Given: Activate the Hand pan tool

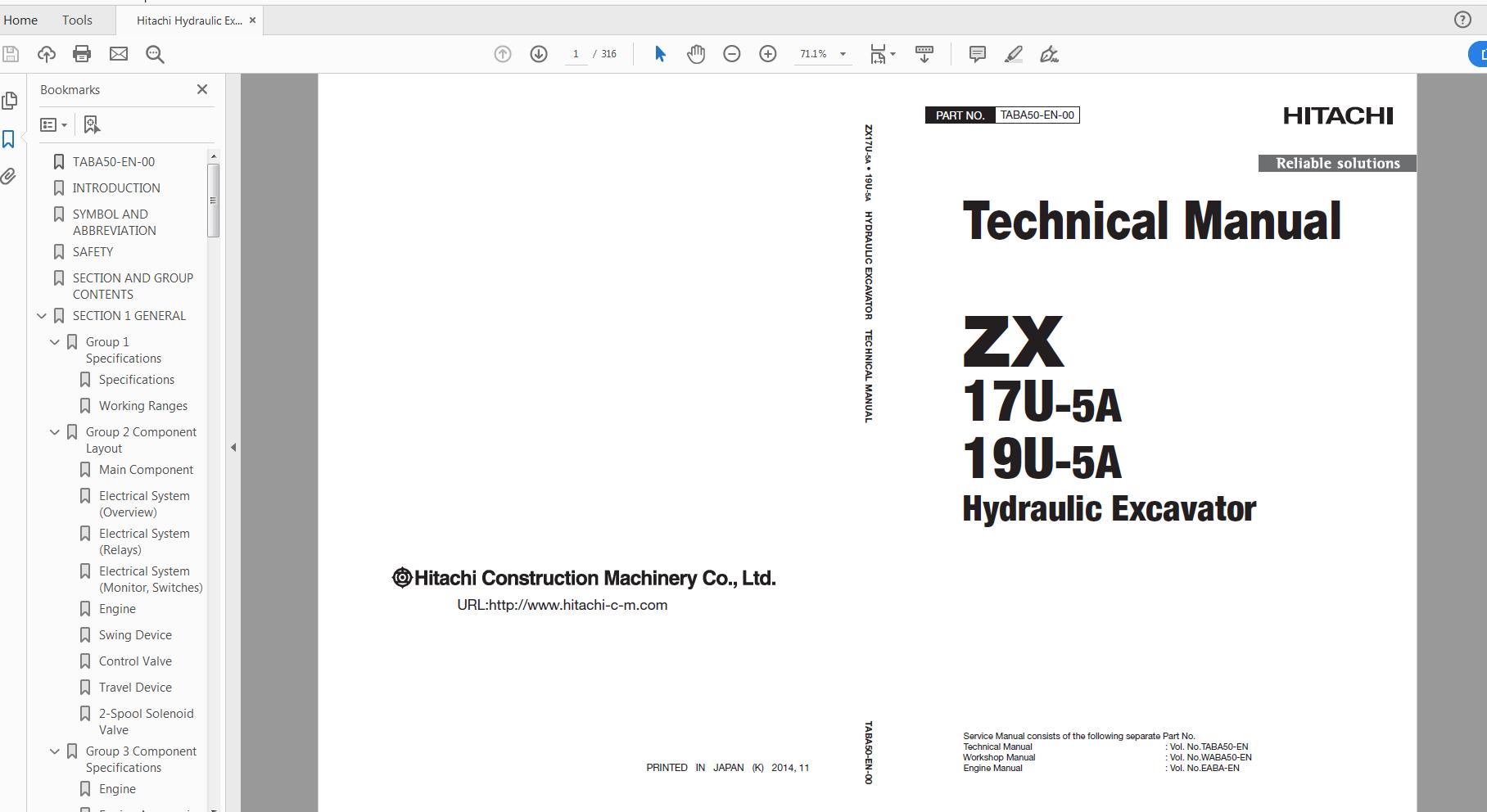Looking at the screenshot, I should 696,54.
